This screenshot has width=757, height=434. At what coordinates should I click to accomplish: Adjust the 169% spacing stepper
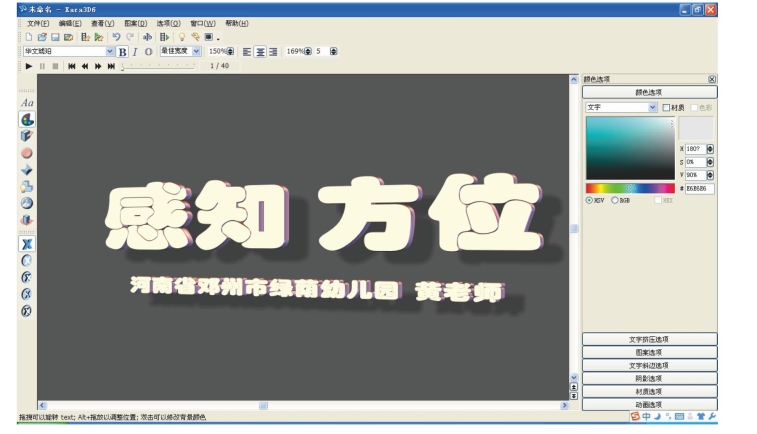click(308, 51)
